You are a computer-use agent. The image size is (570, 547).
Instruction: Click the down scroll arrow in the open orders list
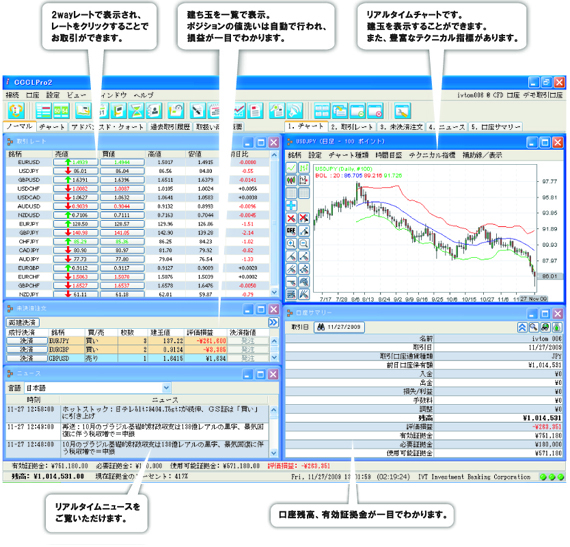(x=274, y=358)
